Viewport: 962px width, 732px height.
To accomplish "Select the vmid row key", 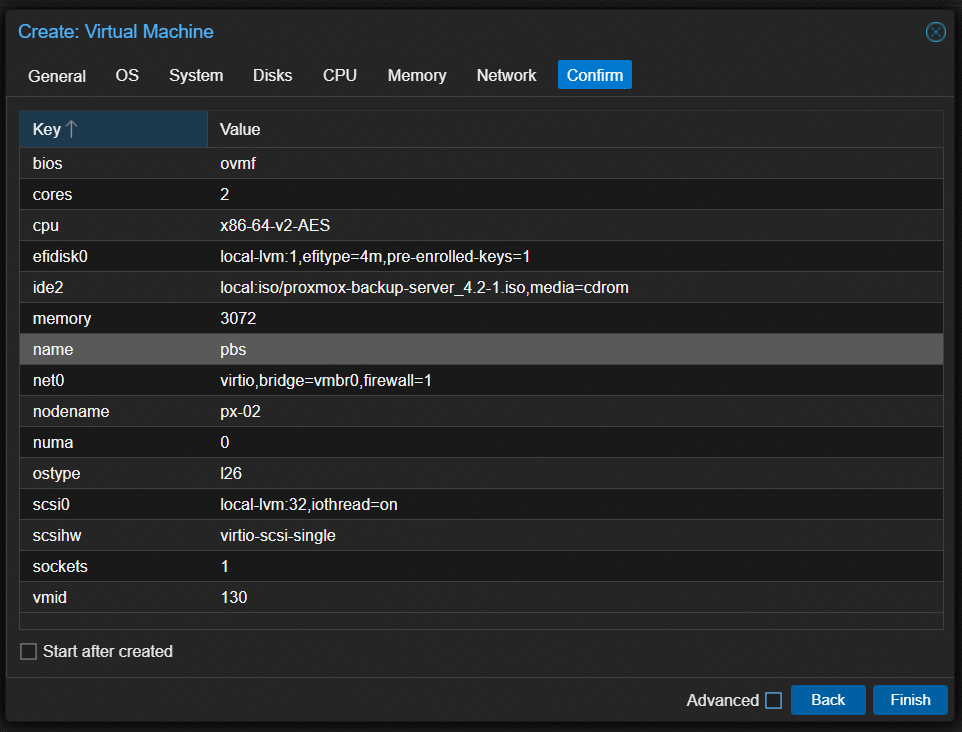I will coord(50,597).
